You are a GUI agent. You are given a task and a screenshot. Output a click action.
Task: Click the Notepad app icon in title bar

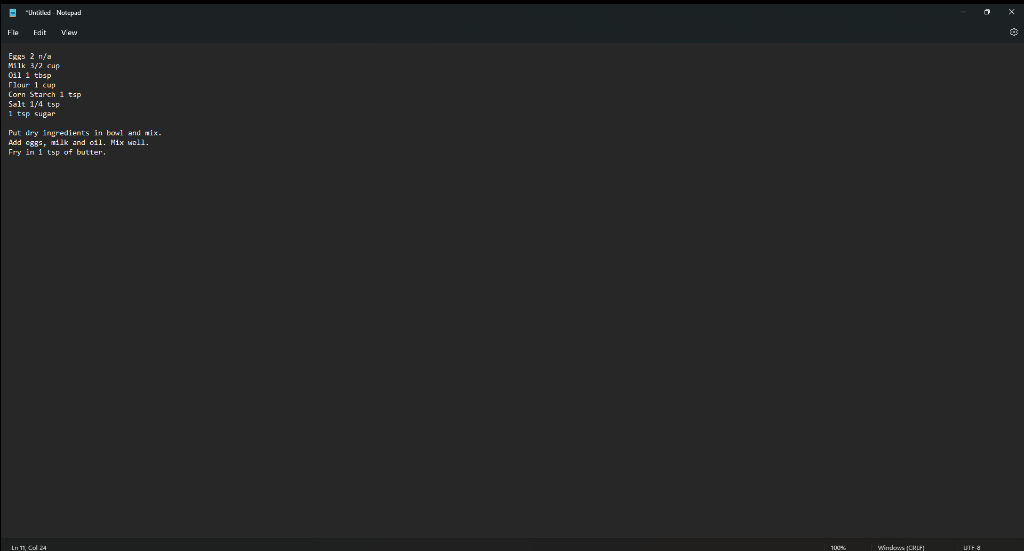(x=12, y=12)
